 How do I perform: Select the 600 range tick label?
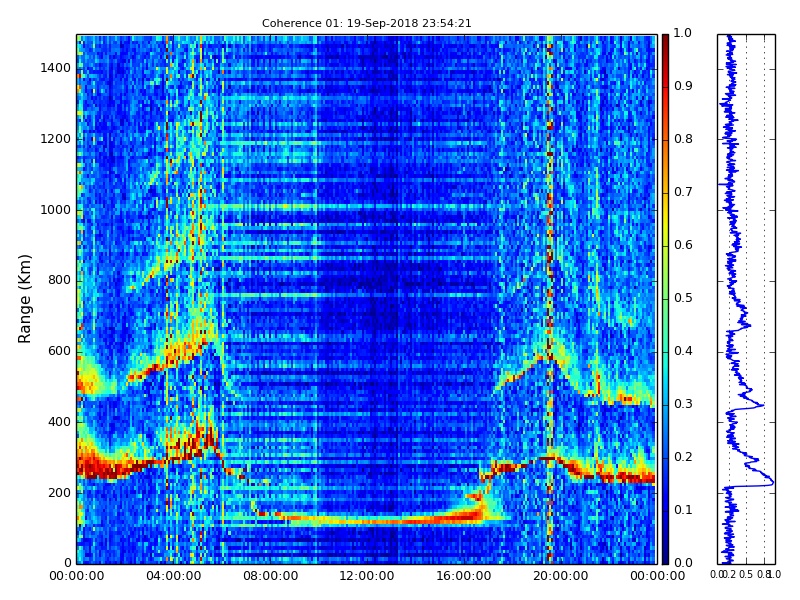coord(59,351)
